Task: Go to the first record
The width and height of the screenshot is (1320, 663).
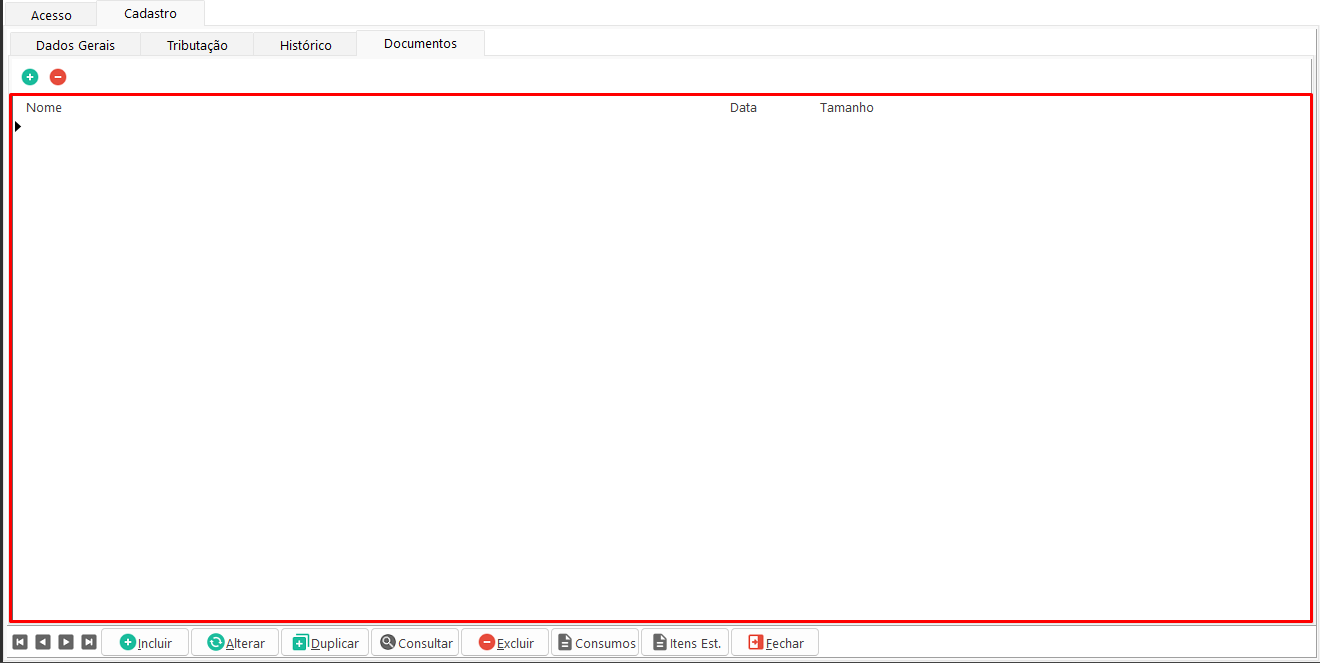Action: click(x=19, y=642)
